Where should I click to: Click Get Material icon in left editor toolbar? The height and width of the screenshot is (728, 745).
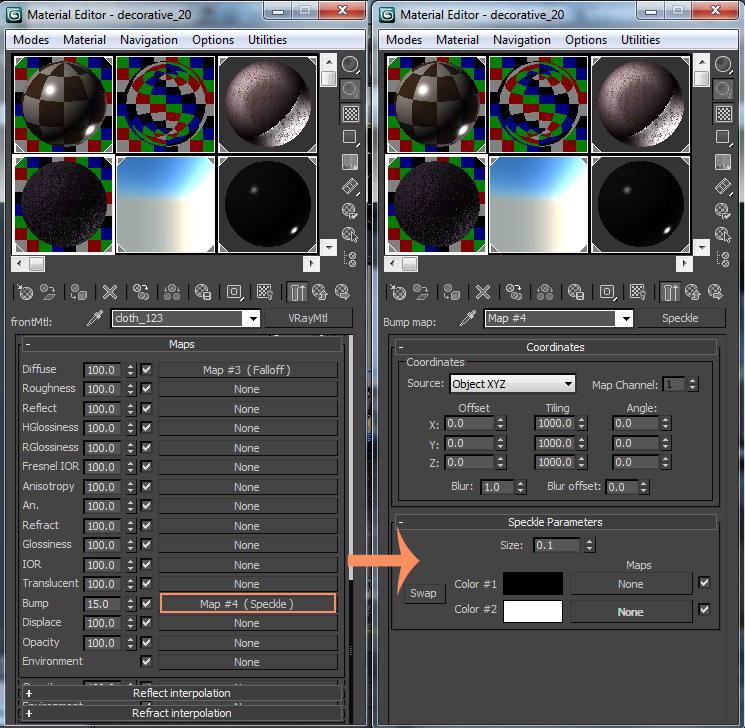[x=27, y=292]
